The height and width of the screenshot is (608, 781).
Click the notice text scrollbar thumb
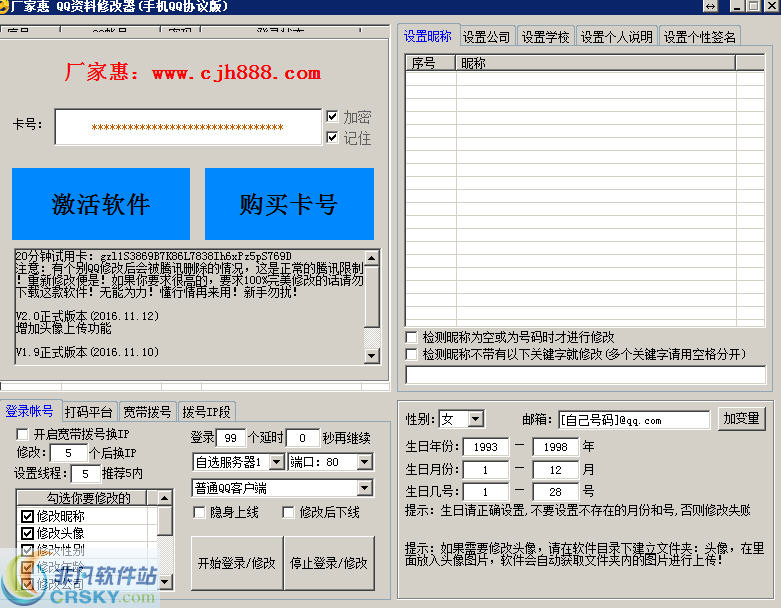(372, 296)
